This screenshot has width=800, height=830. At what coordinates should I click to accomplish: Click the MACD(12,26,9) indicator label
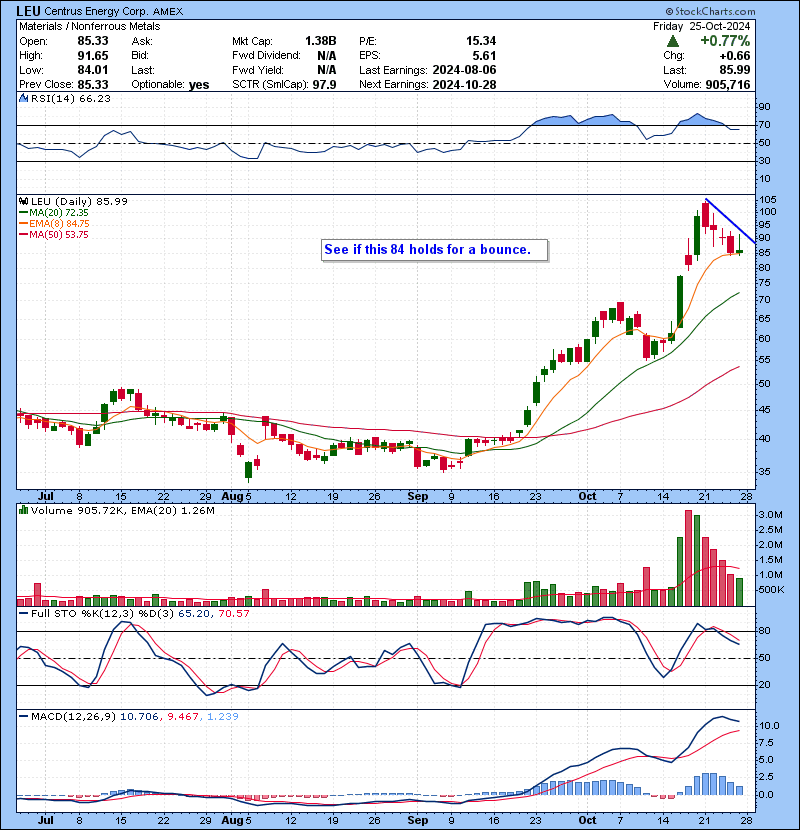(73, 716)
